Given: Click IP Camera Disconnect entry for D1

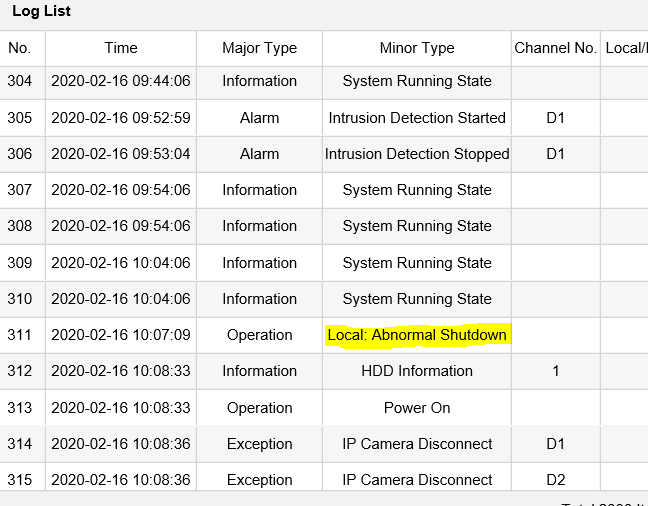Looking at the screenshot, I should pyautogui.click(x=417, y=444).
